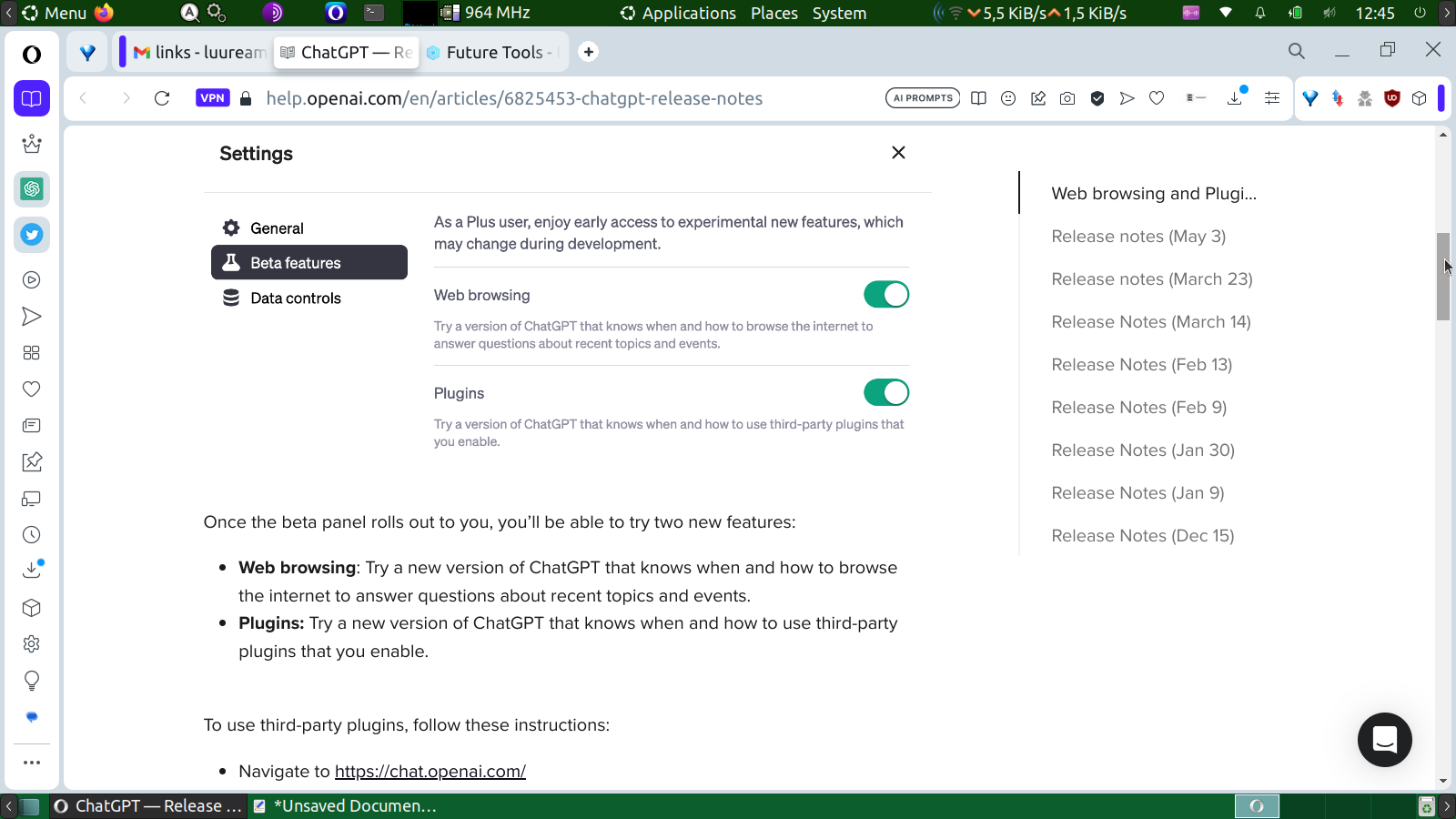Open the ChatGPT sidebar panel

click(32, 189)
